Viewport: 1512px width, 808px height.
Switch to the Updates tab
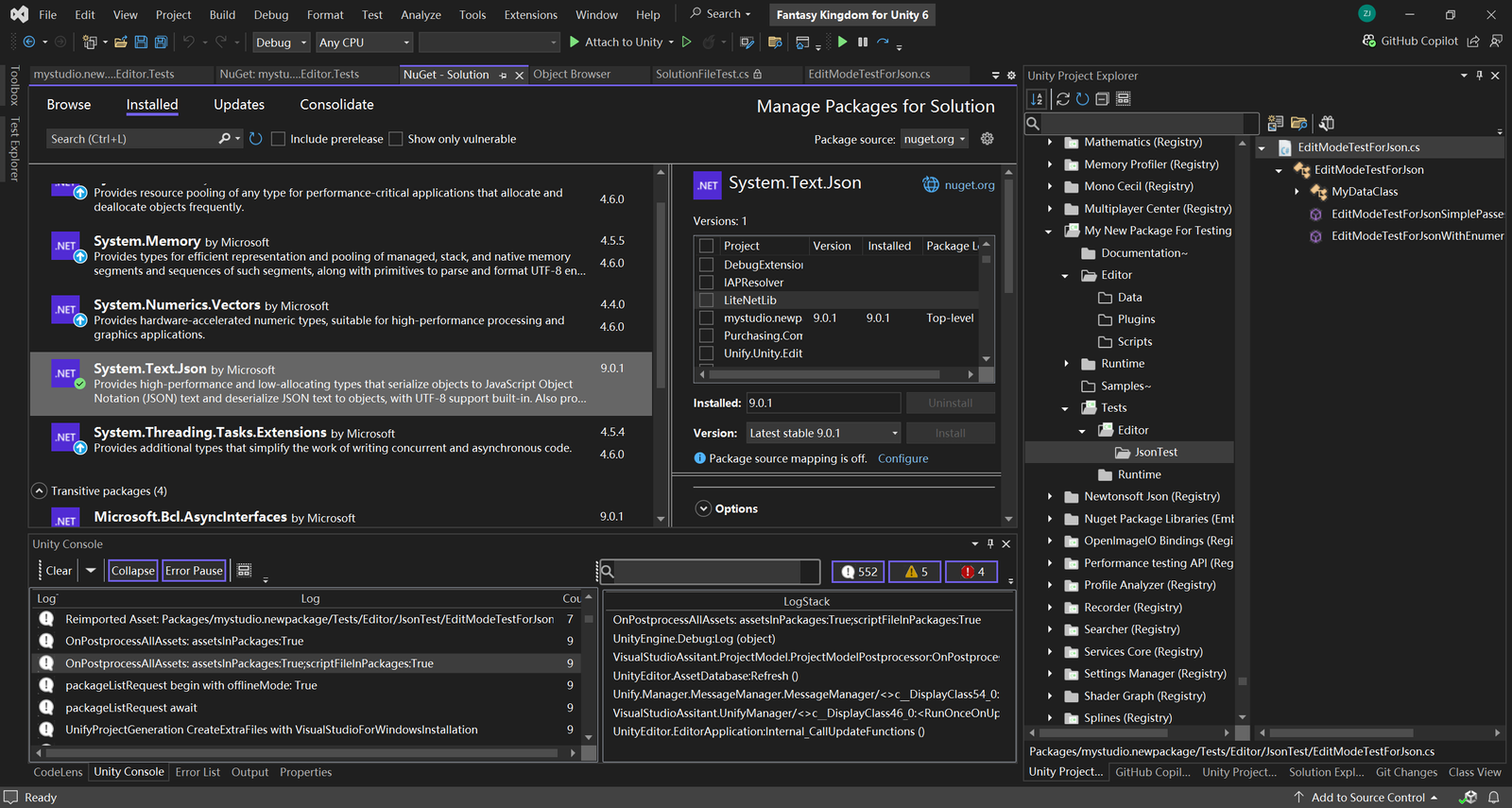(239, 105)
